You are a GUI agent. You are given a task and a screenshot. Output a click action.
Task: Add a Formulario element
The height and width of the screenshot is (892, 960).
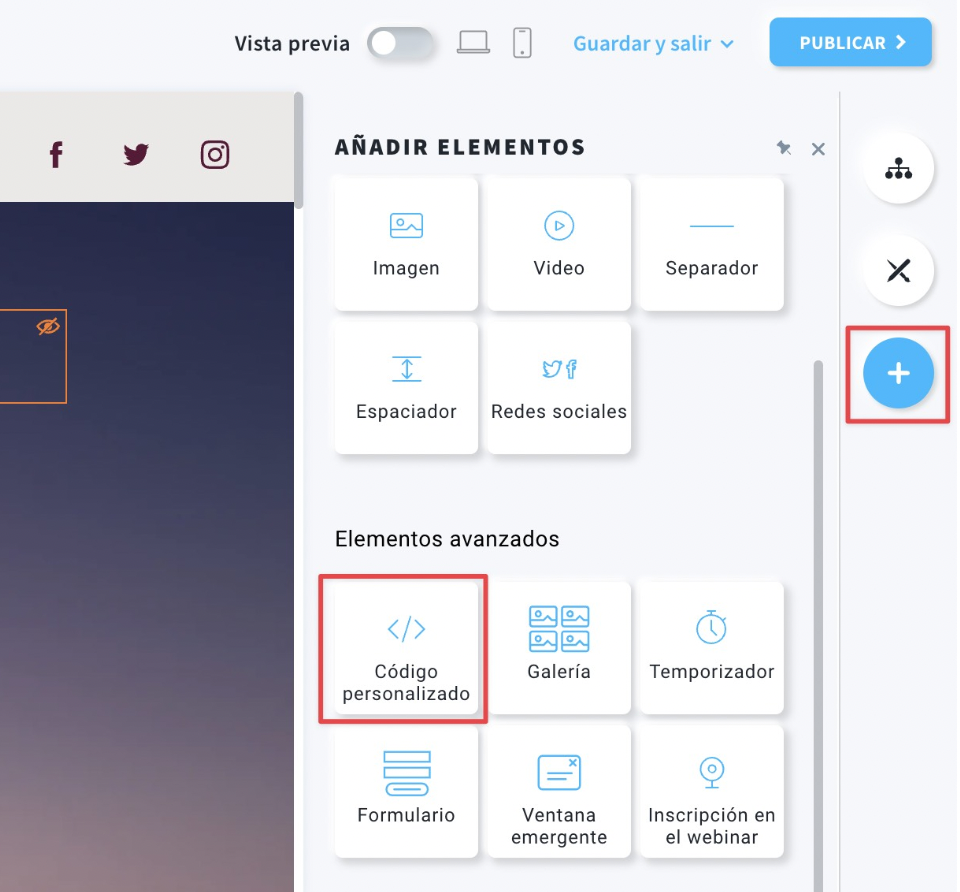coord(406,791)
